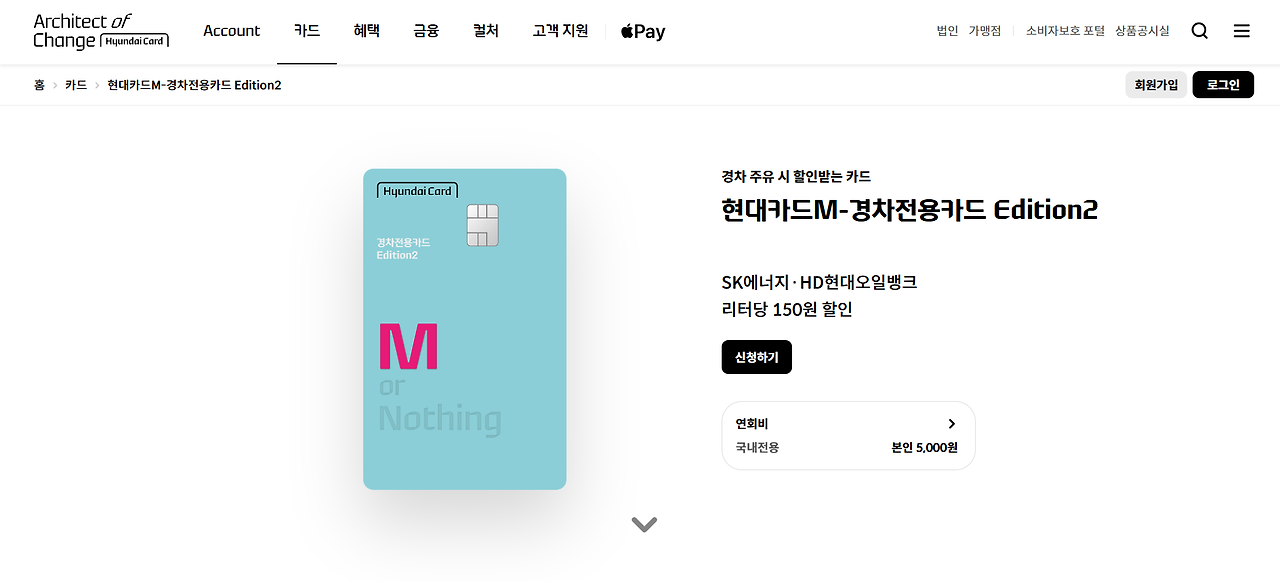This screenshot has width=1280, height=582.
Task: Click the Architect of Change Hyundai Card logo
Action: 101,31
